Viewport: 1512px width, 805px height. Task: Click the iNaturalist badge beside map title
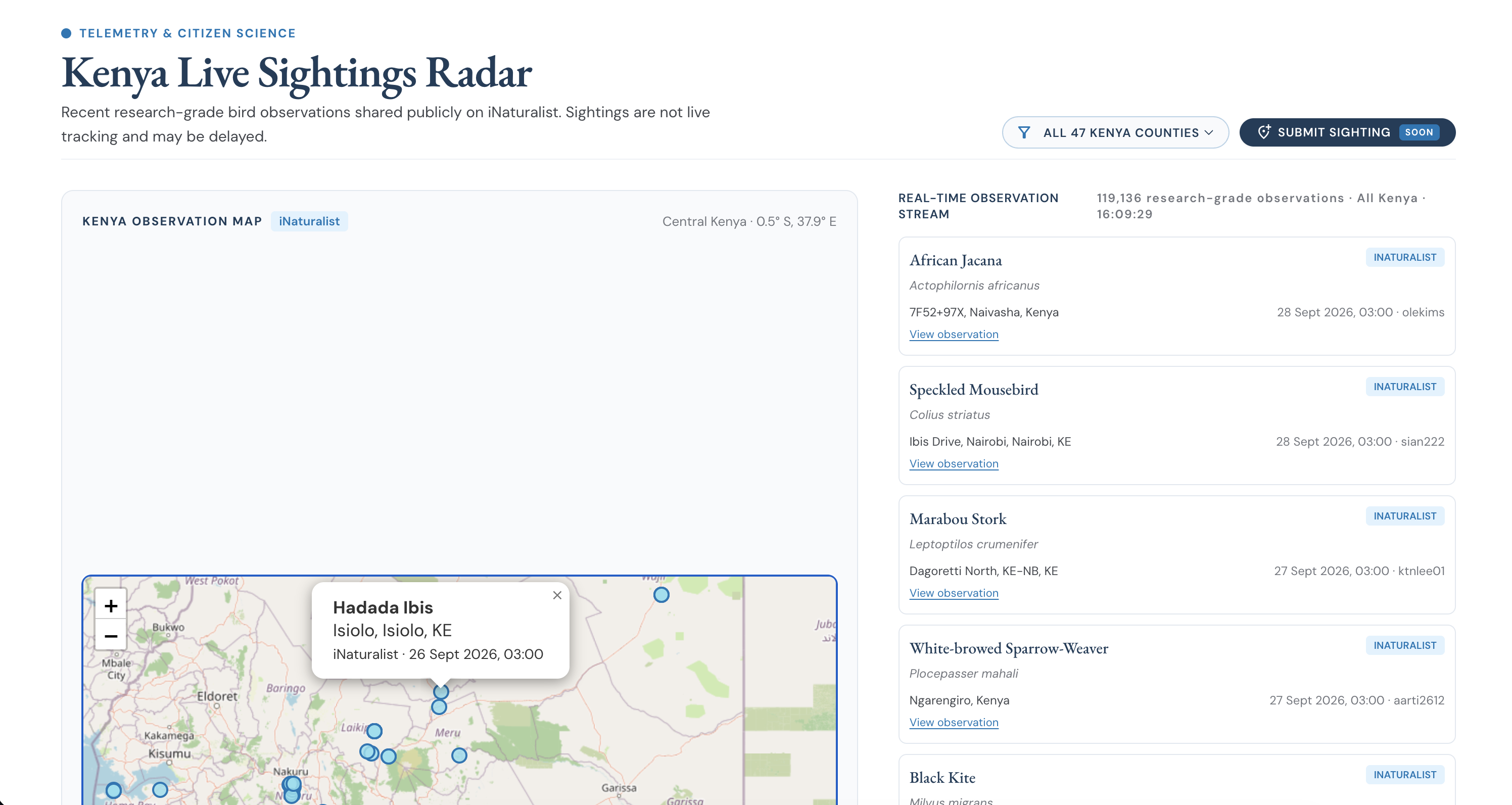tap(309, 221)
